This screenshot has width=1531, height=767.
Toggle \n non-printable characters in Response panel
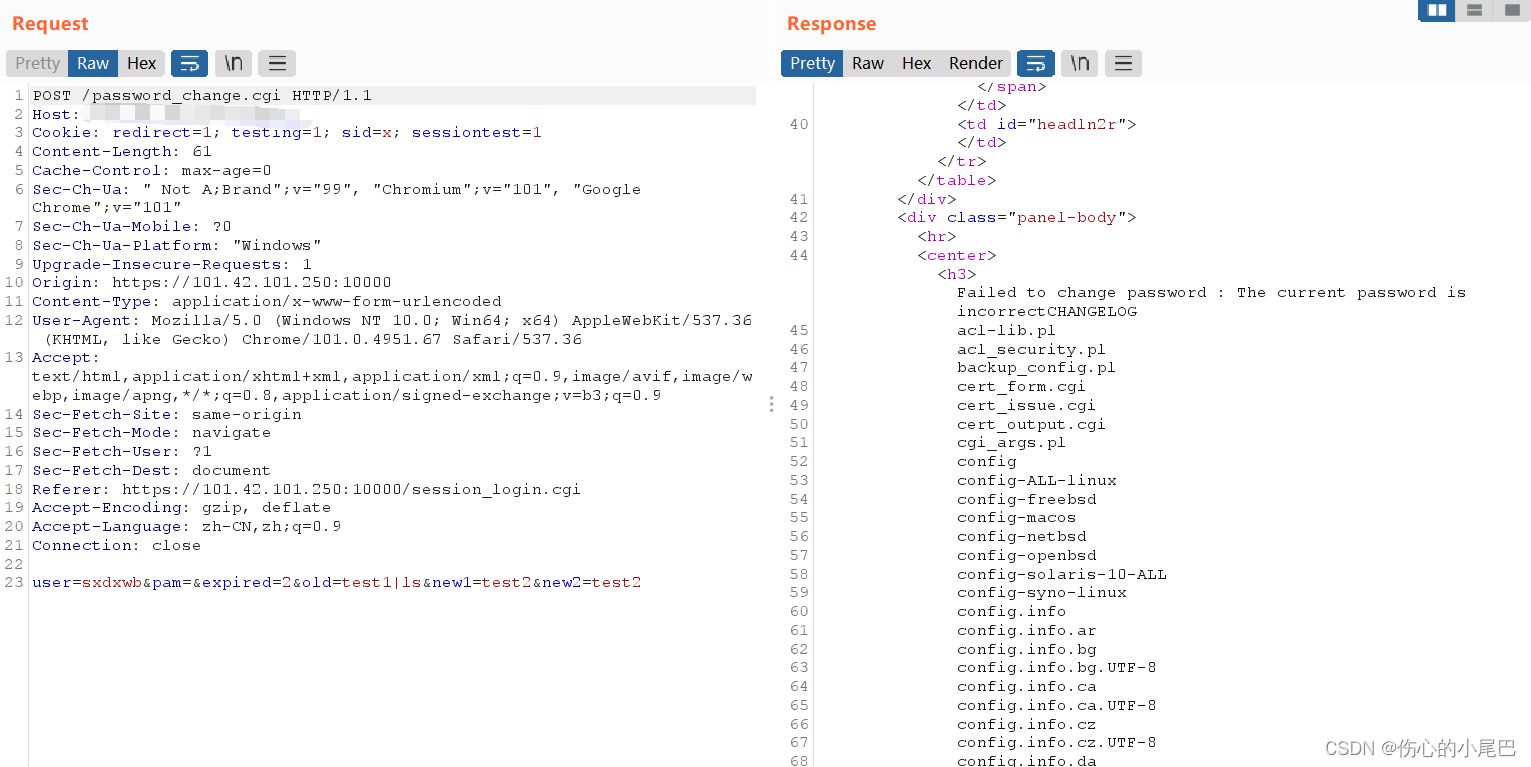1080,63
